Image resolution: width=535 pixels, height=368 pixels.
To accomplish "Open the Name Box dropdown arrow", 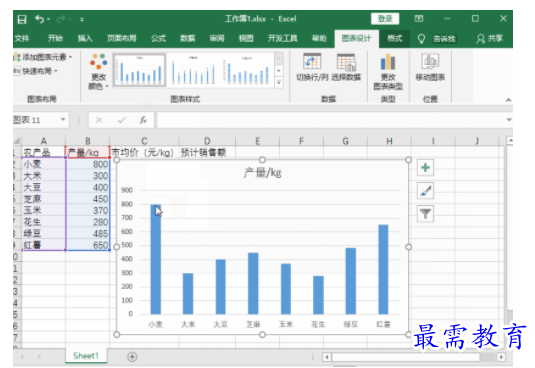I will pos(63,120).
